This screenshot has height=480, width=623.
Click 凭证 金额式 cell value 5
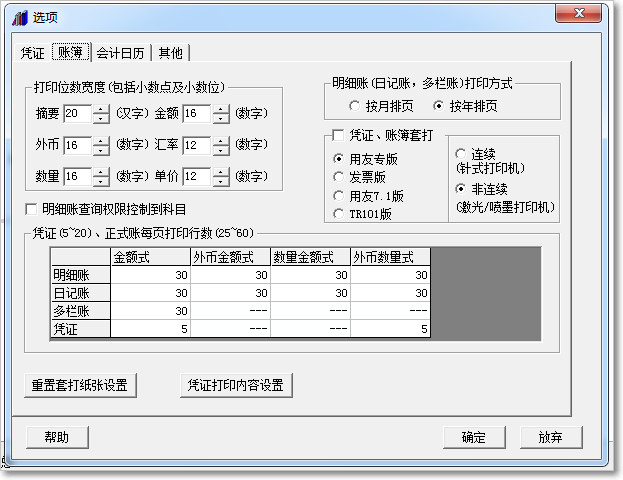point(151,329)
